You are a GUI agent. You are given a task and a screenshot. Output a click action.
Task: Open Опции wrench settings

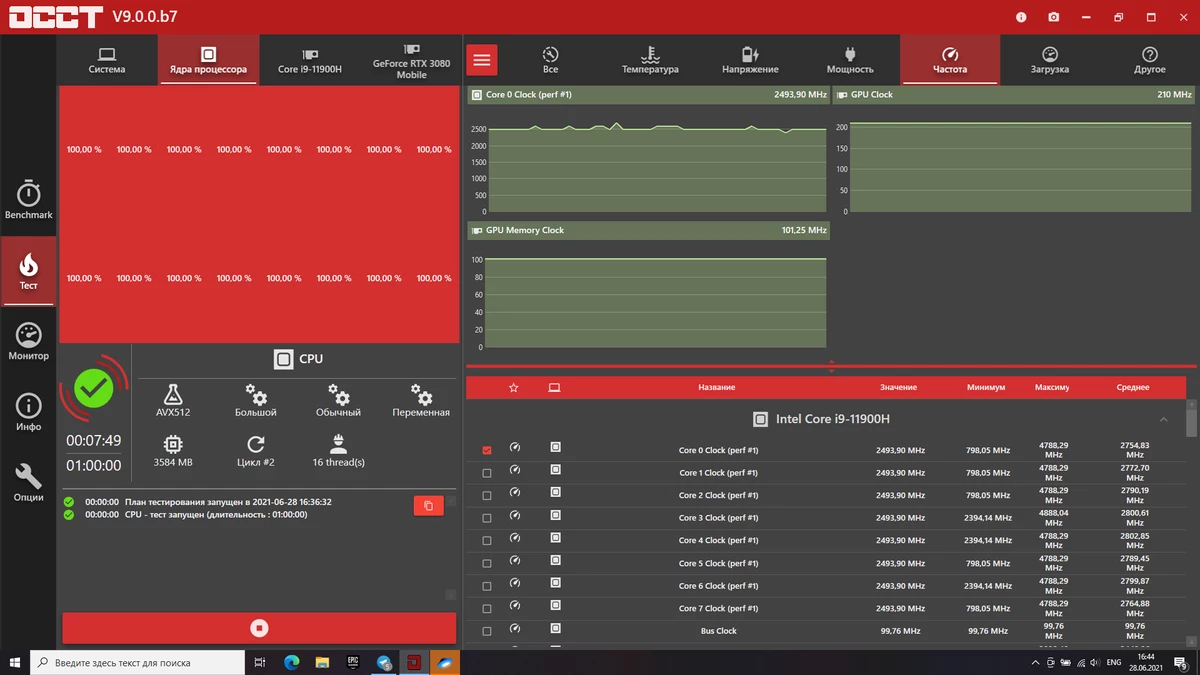pyautogui.click(x=28, y=483)
